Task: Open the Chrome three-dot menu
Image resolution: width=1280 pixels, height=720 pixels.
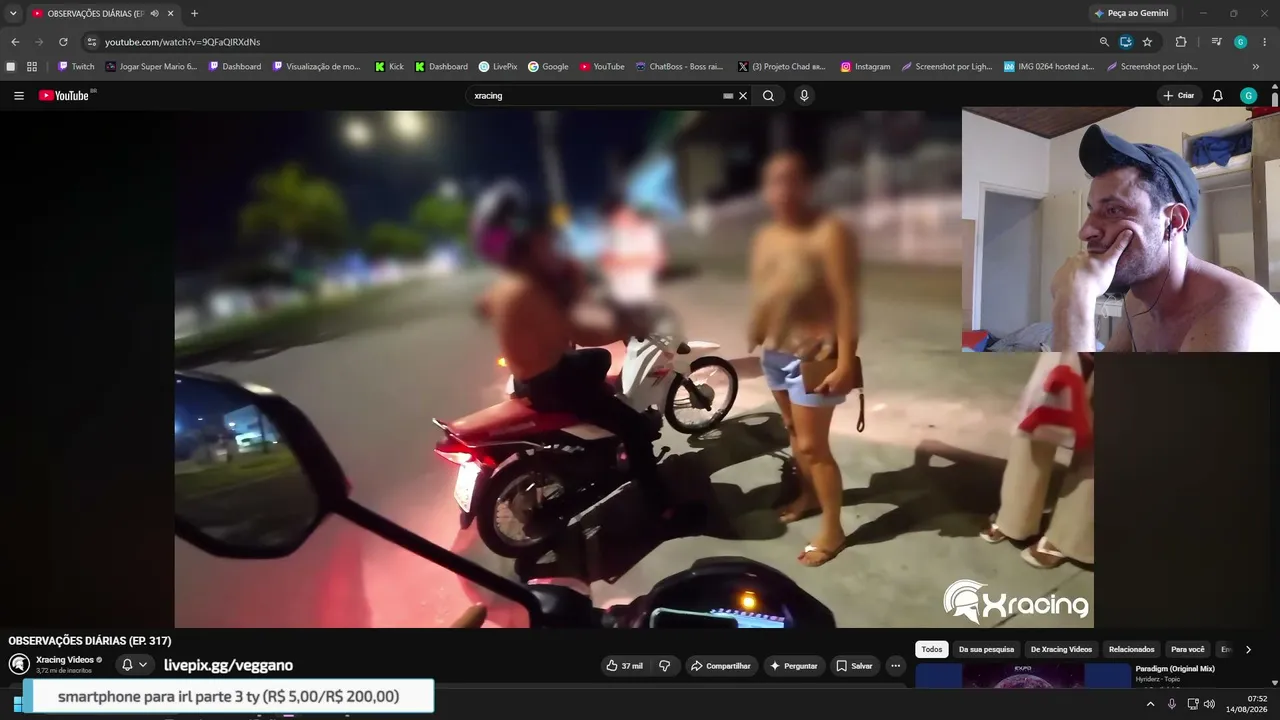Action: tap(1265, 42)
